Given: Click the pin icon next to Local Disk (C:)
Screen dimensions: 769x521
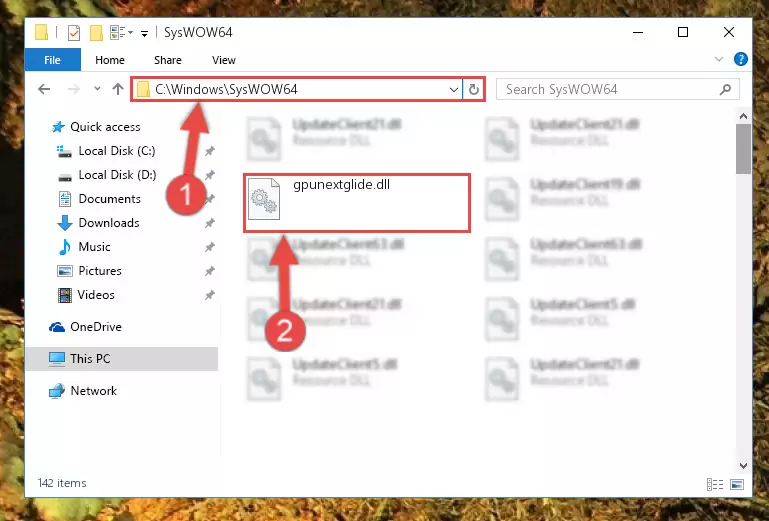Looking at the screenshot, I should 209,151.
